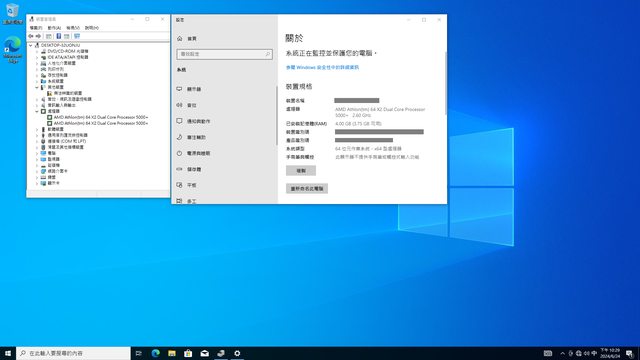Select System devices (系統裝置) row

[x=52, y=81]
